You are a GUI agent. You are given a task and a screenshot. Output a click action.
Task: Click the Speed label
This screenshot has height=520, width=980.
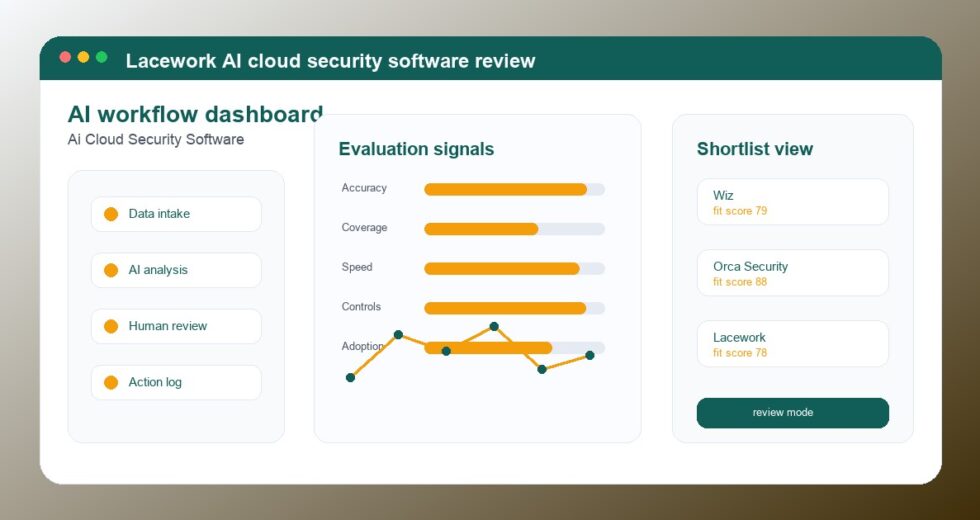point(357,268)
